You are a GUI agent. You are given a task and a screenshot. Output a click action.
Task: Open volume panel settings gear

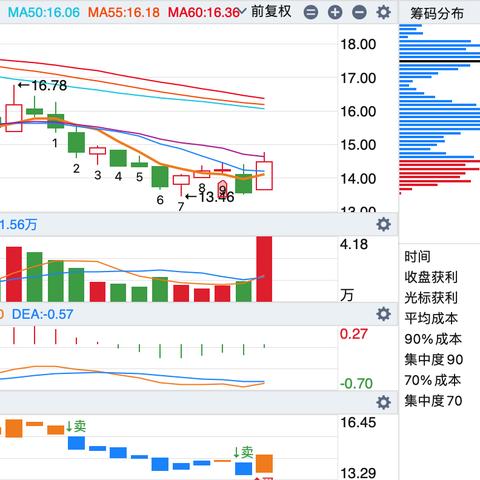383,224
